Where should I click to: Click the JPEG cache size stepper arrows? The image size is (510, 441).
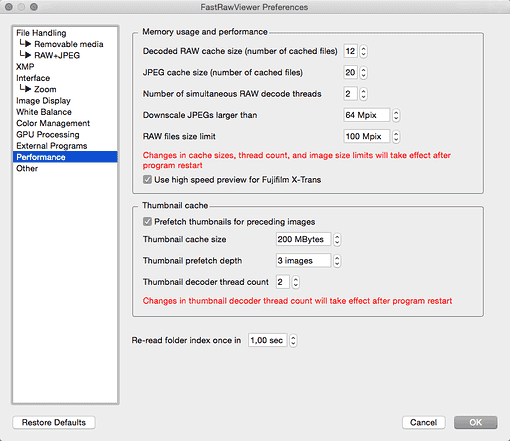[363, 73]
